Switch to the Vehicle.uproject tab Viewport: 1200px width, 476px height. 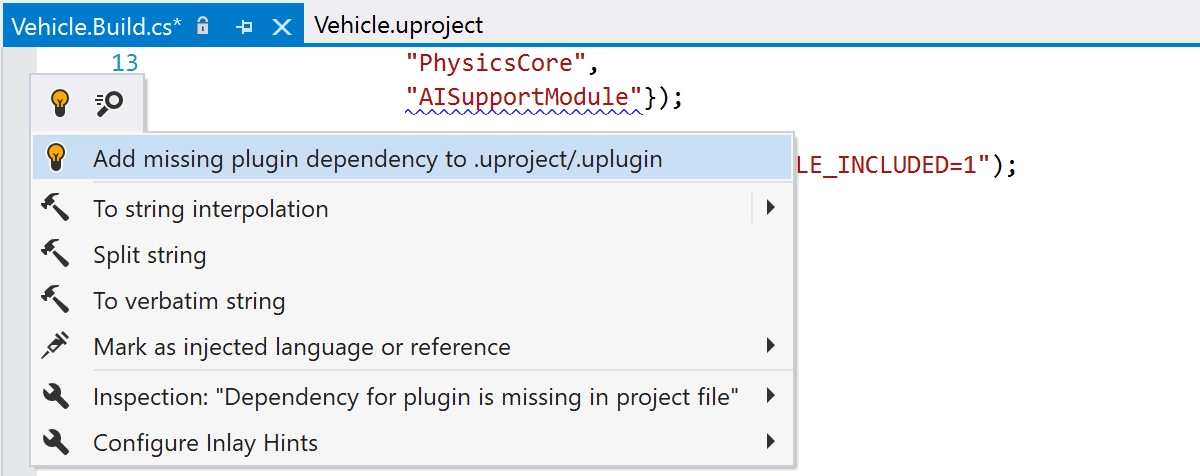click(x=399, y=25)
